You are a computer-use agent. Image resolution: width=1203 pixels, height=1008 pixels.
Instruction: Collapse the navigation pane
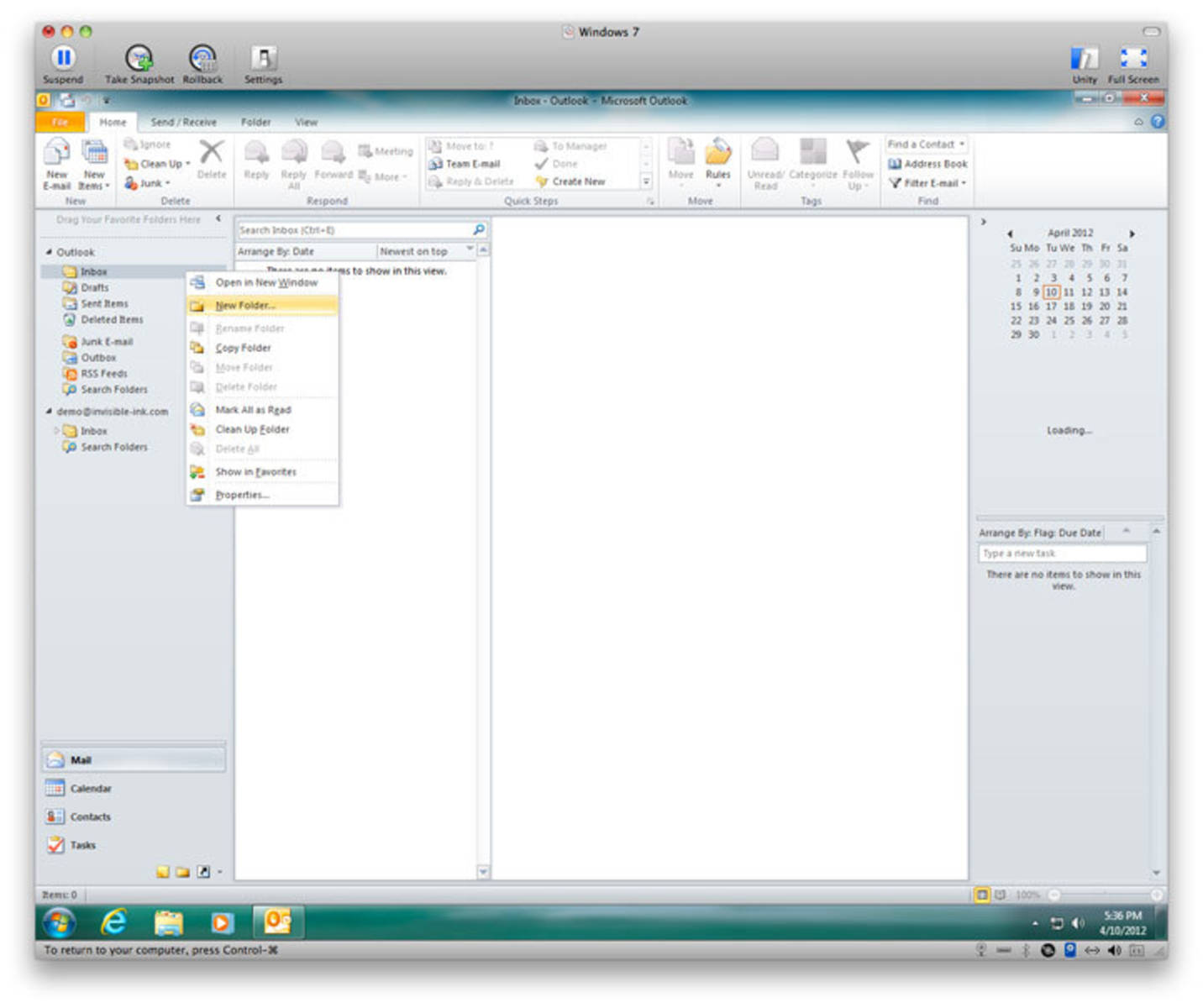coord(218,218)
